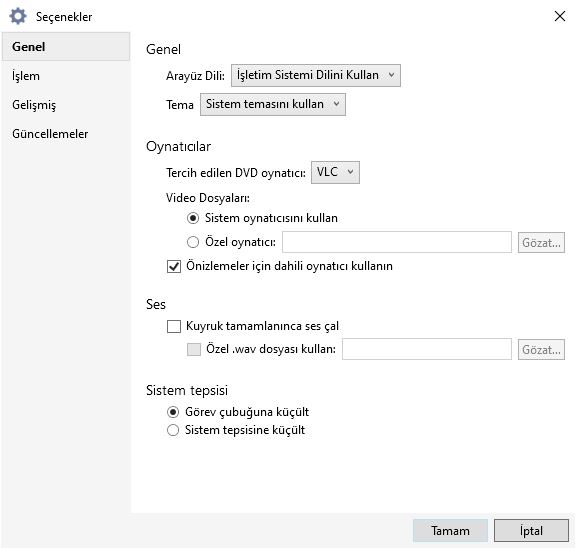576x549 pixels.
Task: Close the Seçenekler dialog with X
Action: (x=559, y=16)
